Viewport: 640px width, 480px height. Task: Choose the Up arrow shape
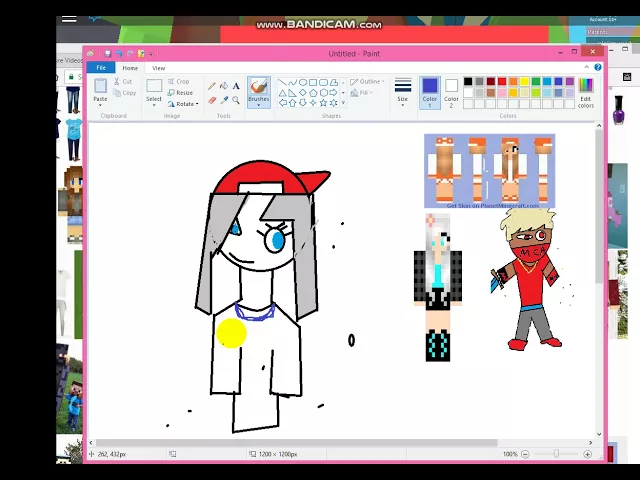[x=293, y=103]
